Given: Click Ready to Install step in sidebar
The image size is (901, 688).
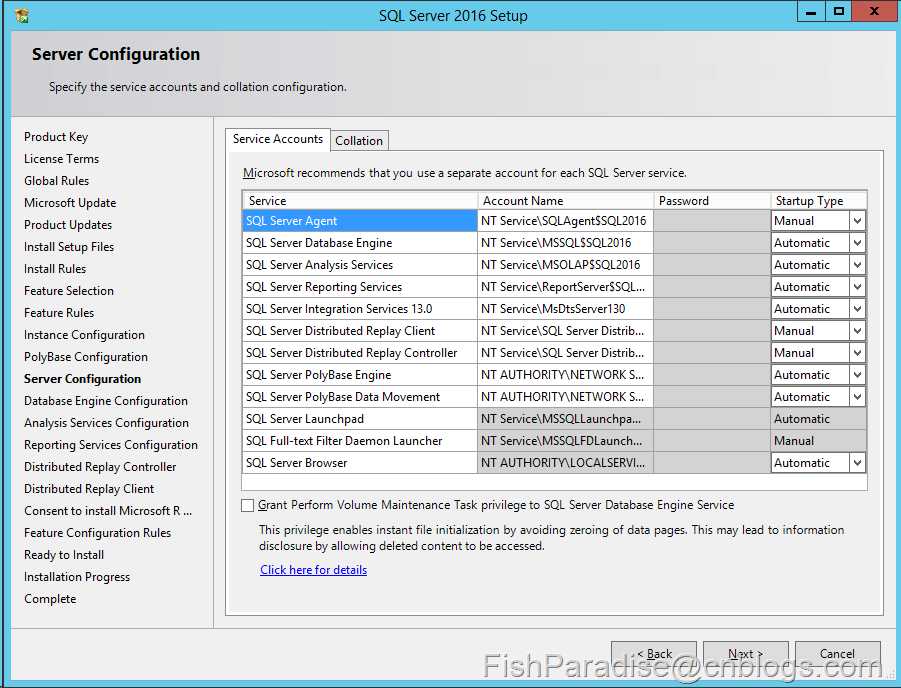Looking at the screenshot, I should click(64, 555).
